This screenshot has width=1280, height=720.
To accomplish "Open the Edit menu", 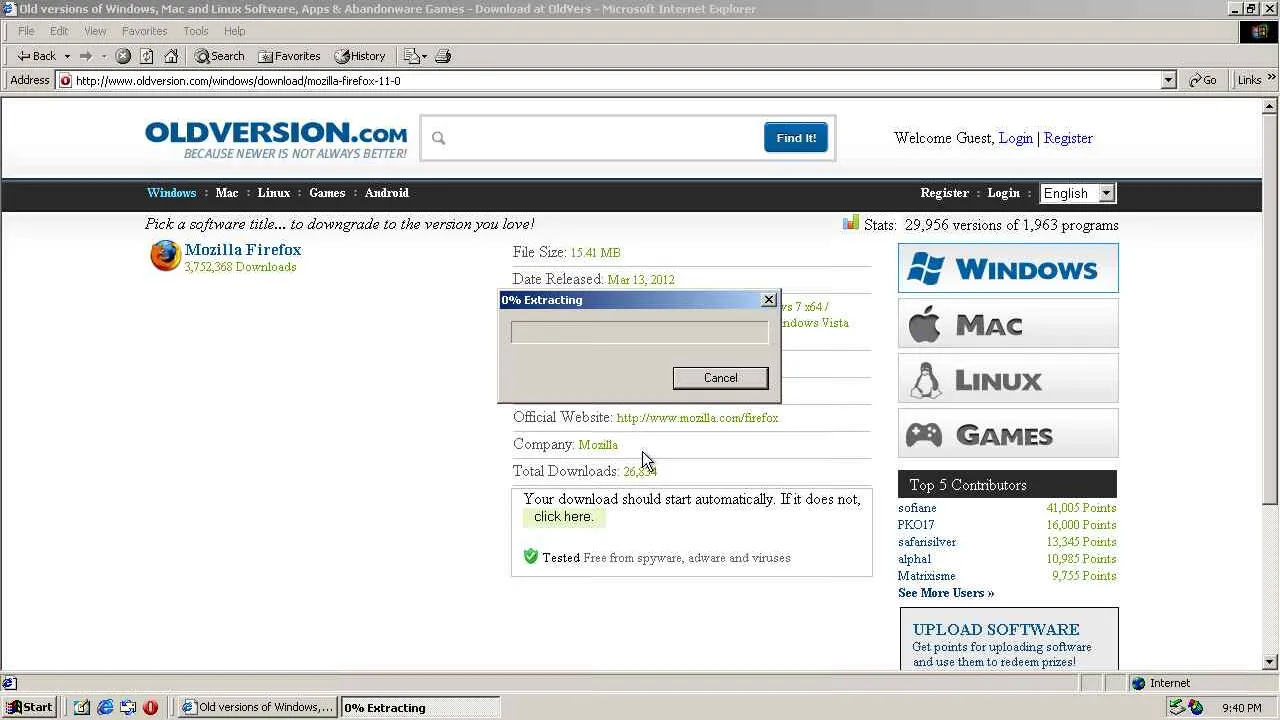I will (x=59, y=31).
